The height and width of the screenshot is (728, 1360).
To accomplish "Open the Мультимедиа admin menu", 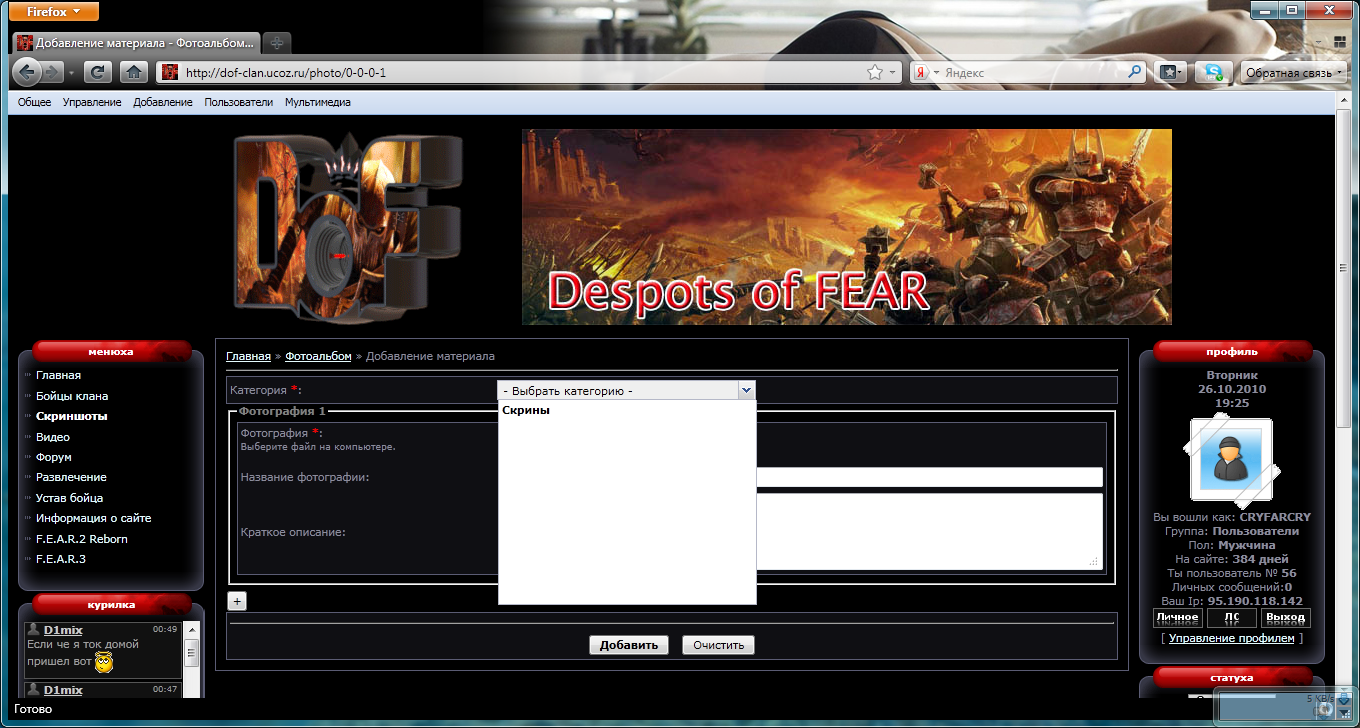I will coord(318,102).
